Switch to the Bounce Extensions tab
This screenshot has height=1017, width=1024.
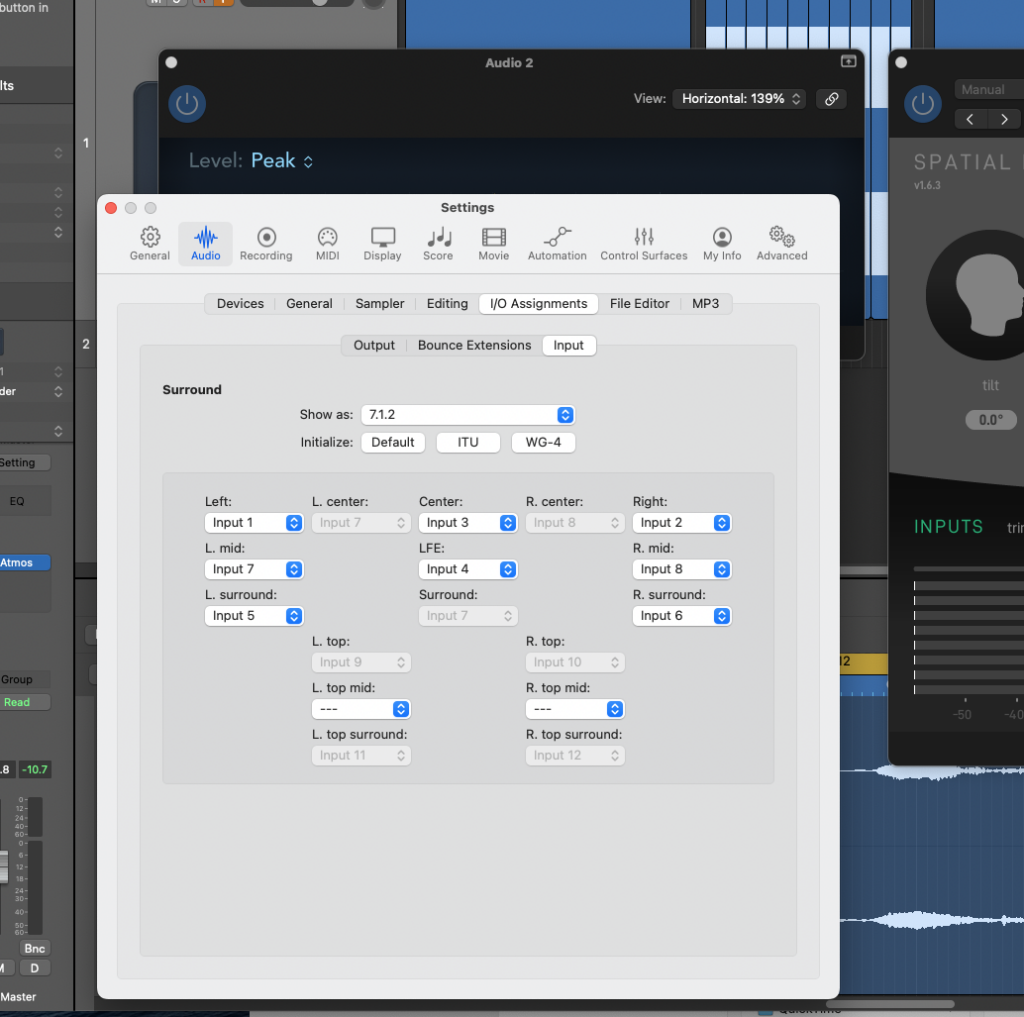tap(473, 345)
